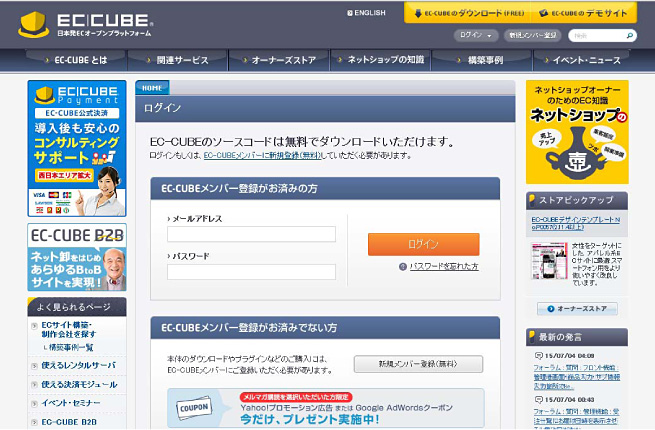This screenshot has width=655, height=430.
Task: Follow the EC-CUBEメンバーに新規登録(無料) link
Action: point(262,155)
